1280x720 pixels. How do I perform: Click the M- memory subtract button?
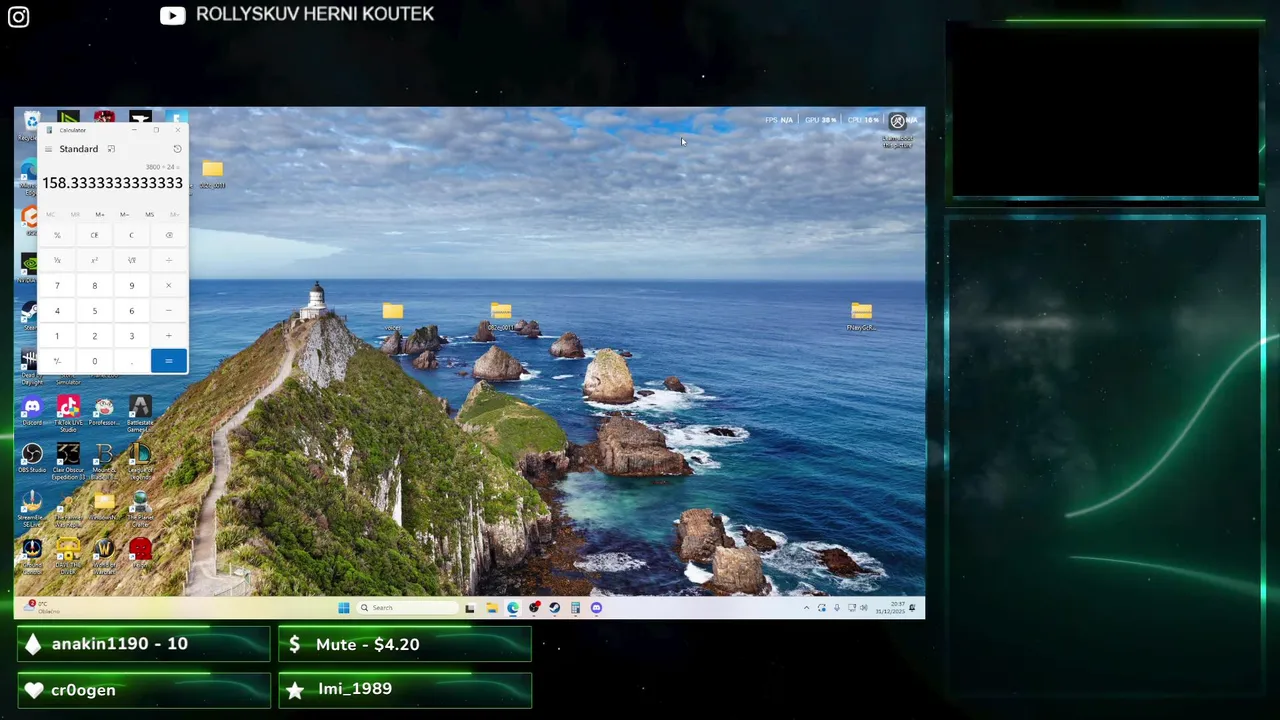click(124, 214)
